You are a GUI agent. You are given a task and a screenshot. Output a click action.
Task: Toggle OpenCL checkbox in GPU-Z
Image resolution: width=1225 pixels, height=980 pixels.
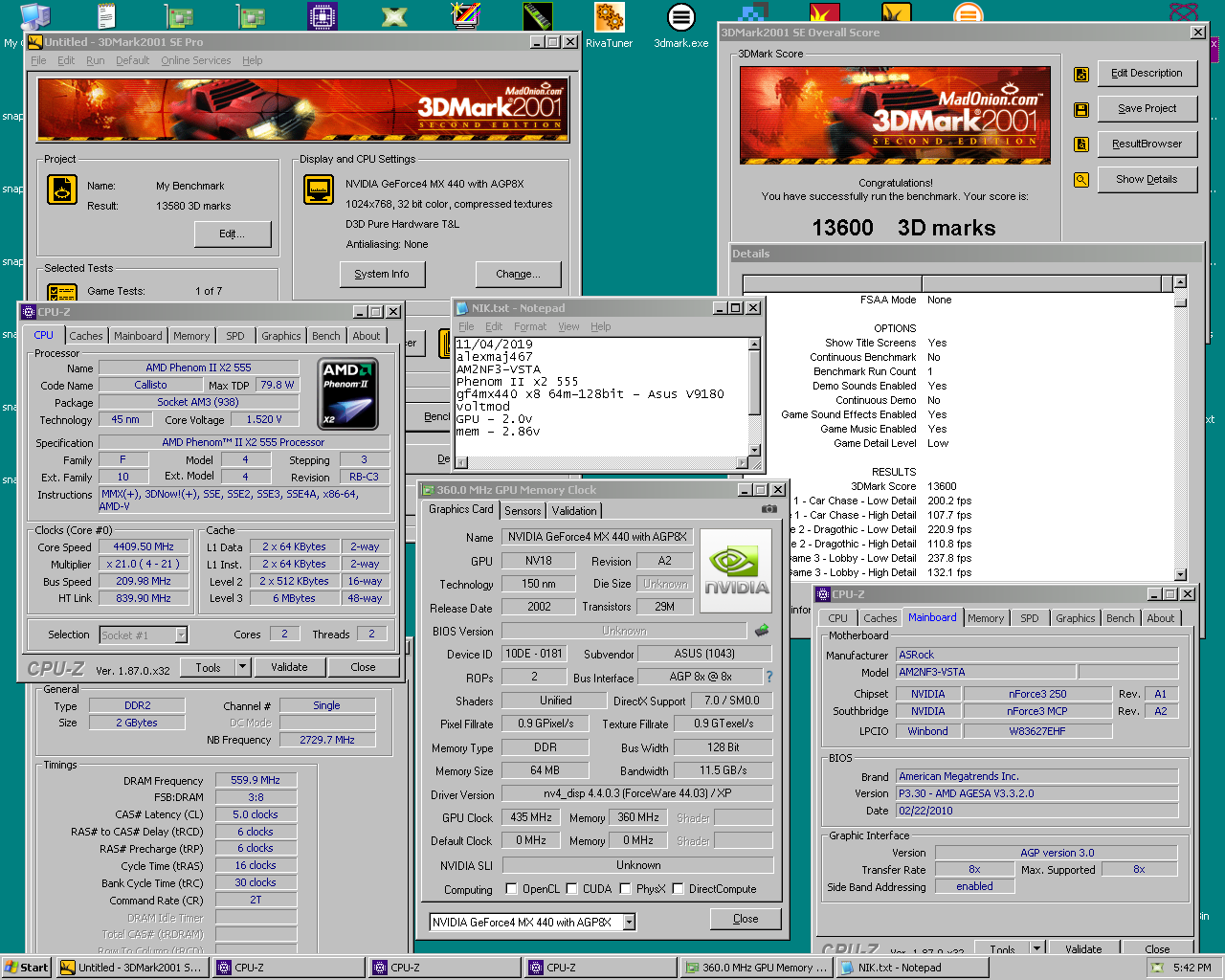[x=511, y=889]
